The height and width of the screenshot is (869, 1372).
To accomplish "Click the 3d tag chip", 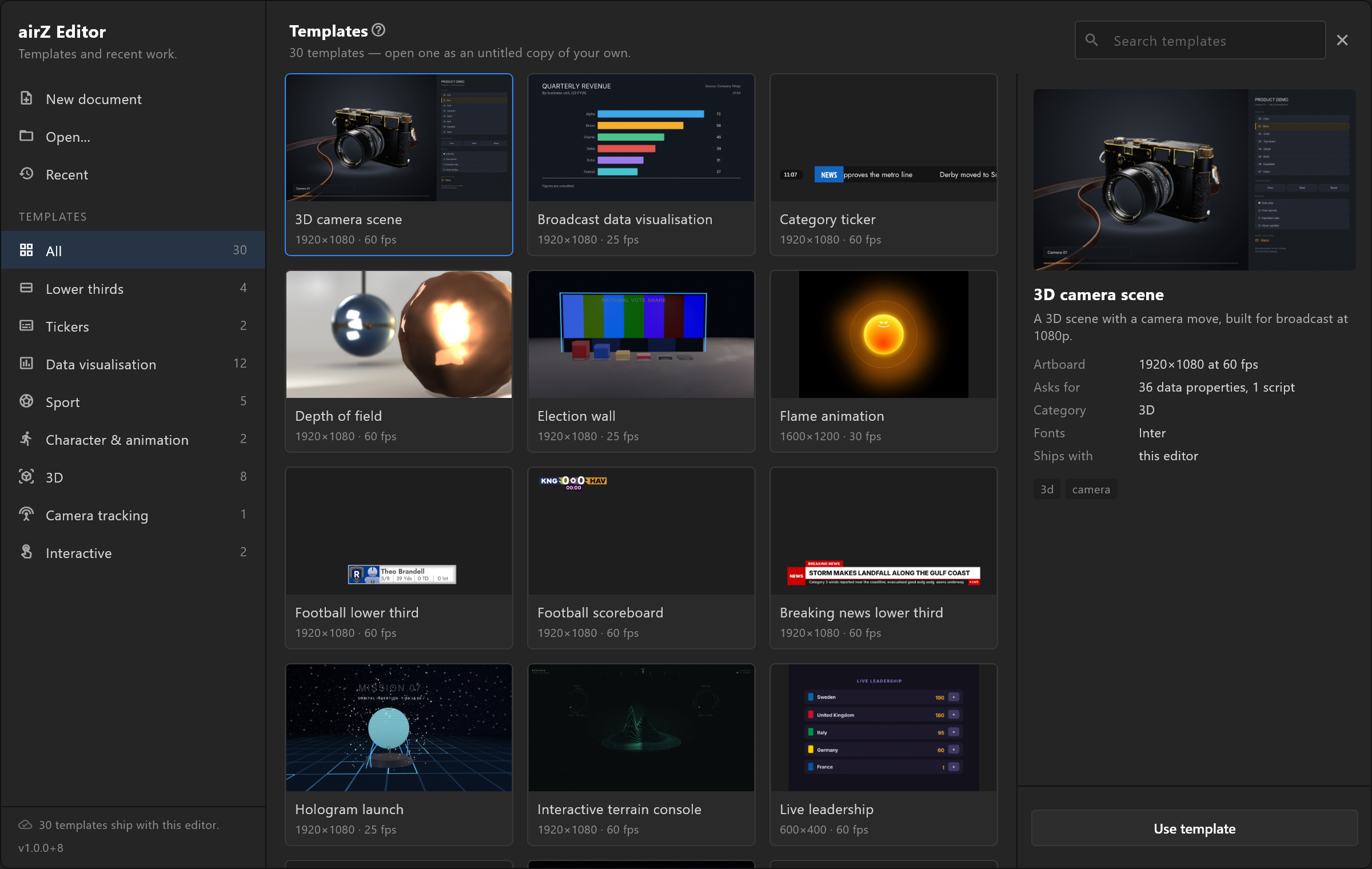I will tap(1047, 489).
